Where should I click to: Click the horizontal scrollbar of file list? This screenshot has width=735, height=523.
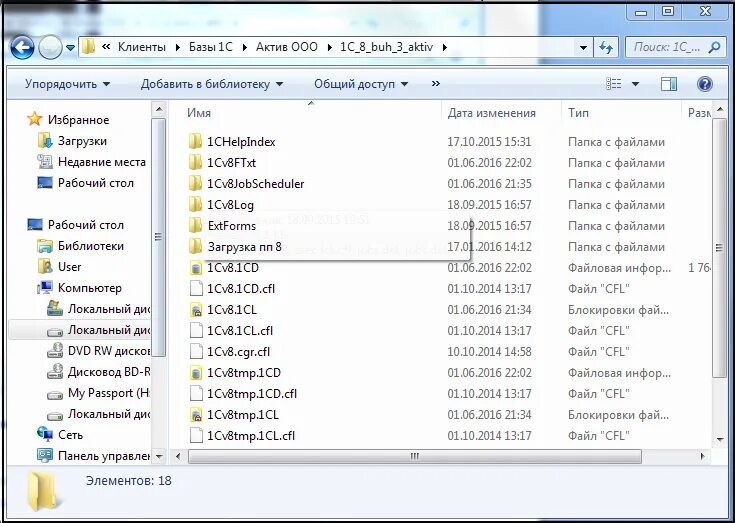pos(414,456)
